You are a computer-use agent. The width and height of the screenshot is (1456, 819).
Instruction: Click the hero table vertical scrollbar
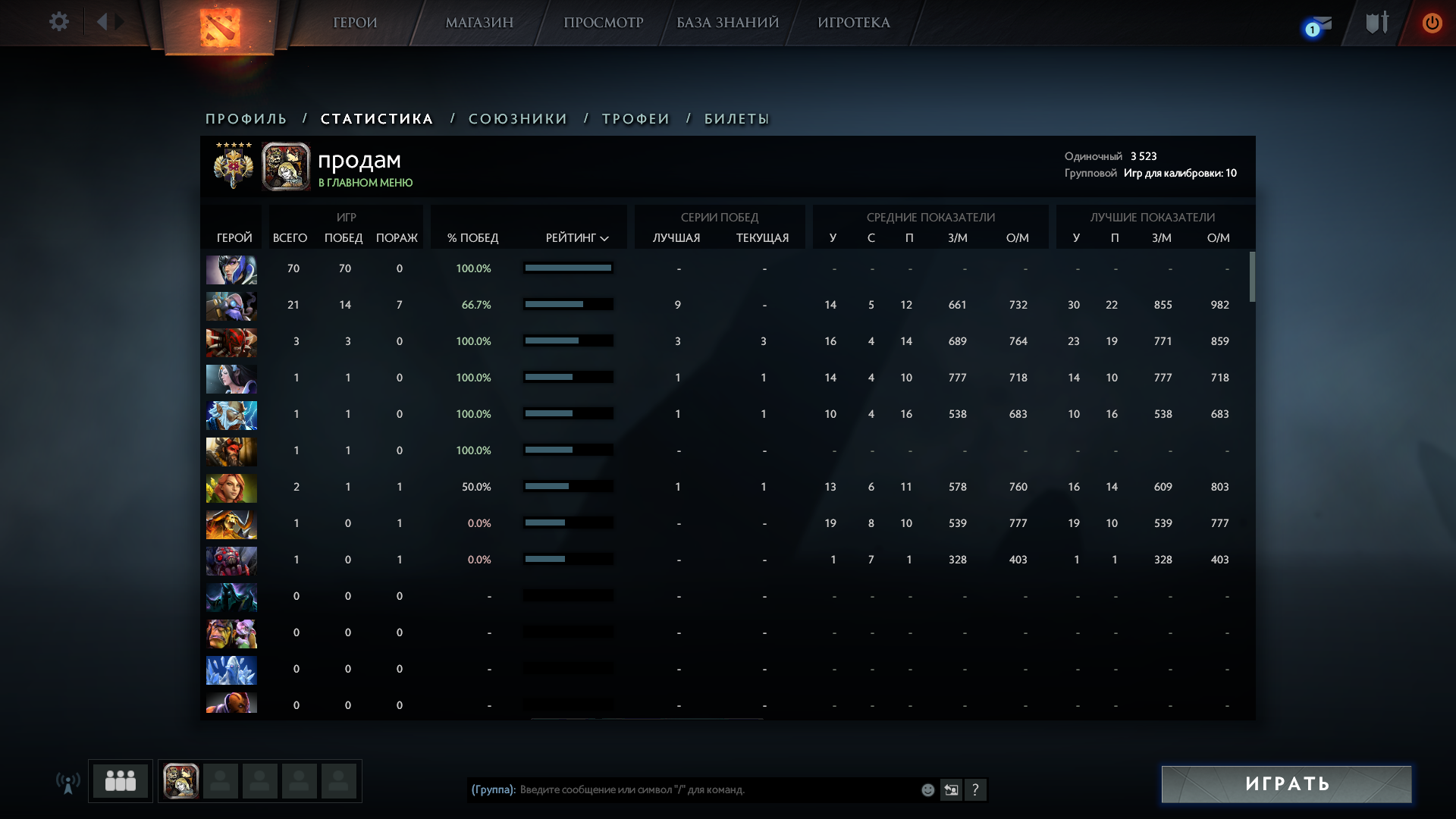coord(1252,277)
